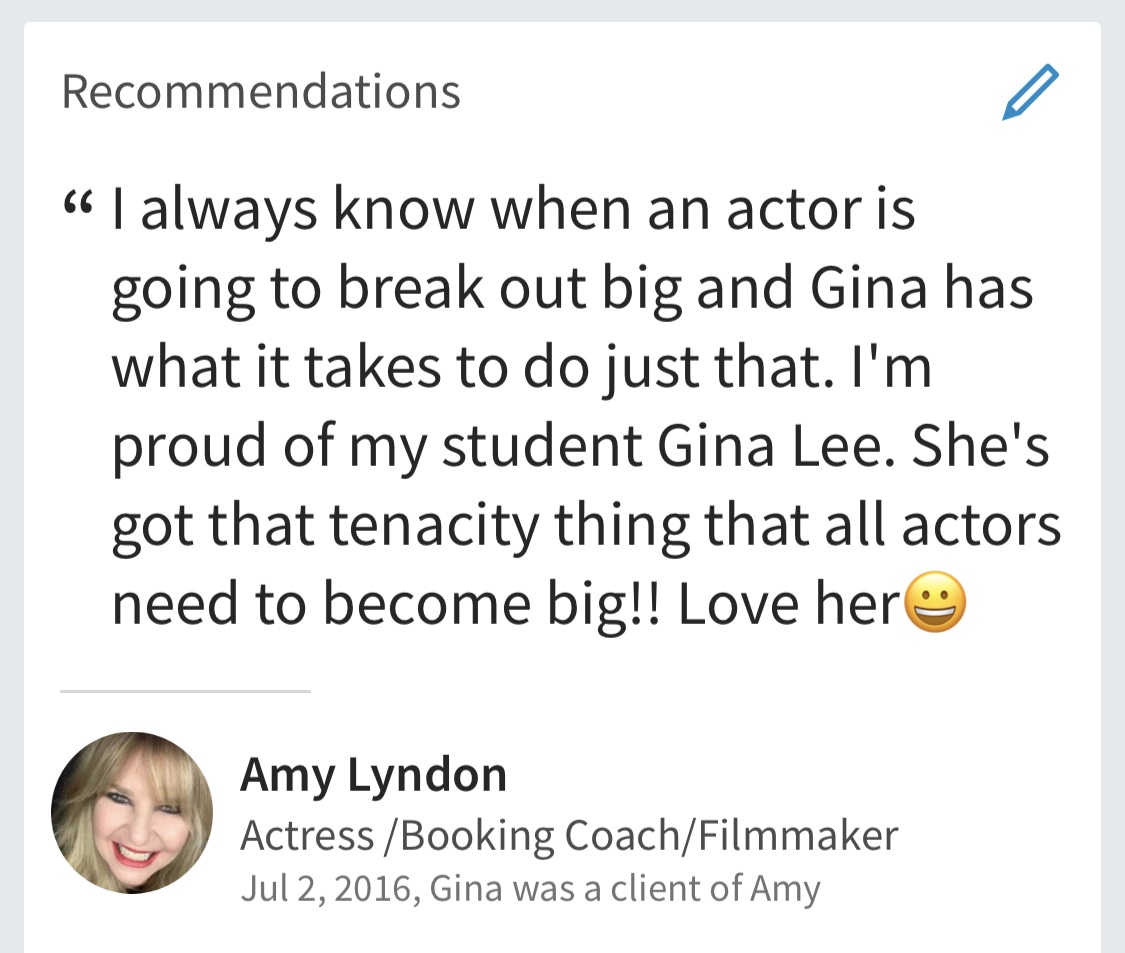This screenshot has height=953, width=1125.
Task: Click "Gina was a client of Amy" text
Action: point(625,888)
